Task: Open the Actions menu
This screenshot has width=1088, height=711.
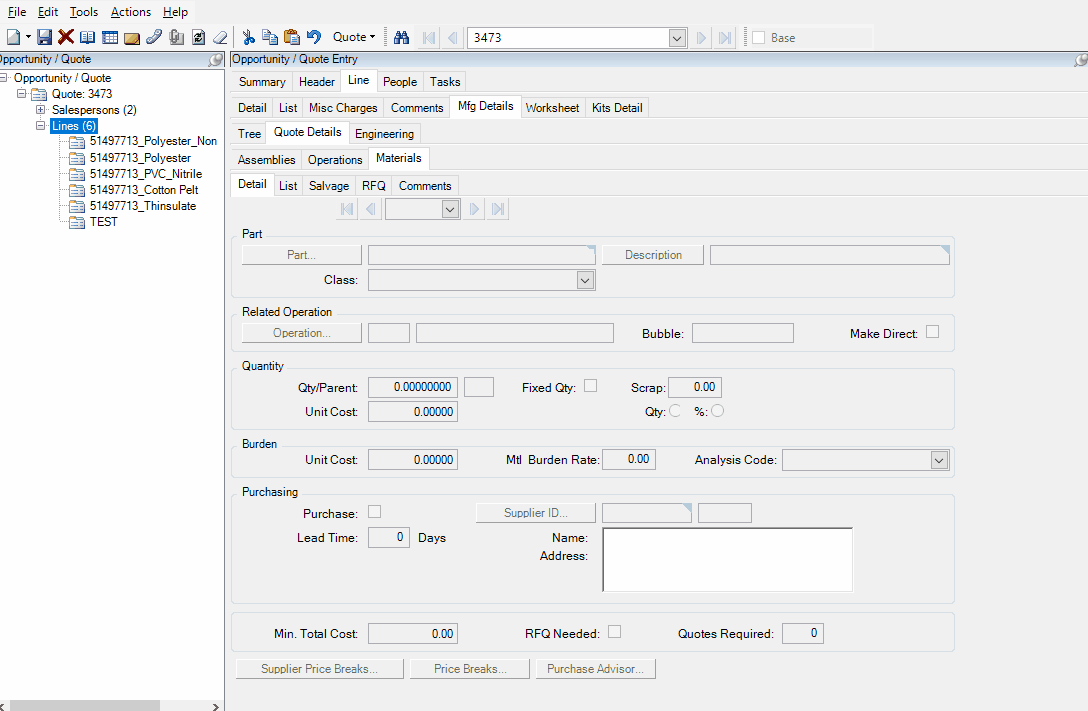Action: pyautogui.click(x=130, y=12)
